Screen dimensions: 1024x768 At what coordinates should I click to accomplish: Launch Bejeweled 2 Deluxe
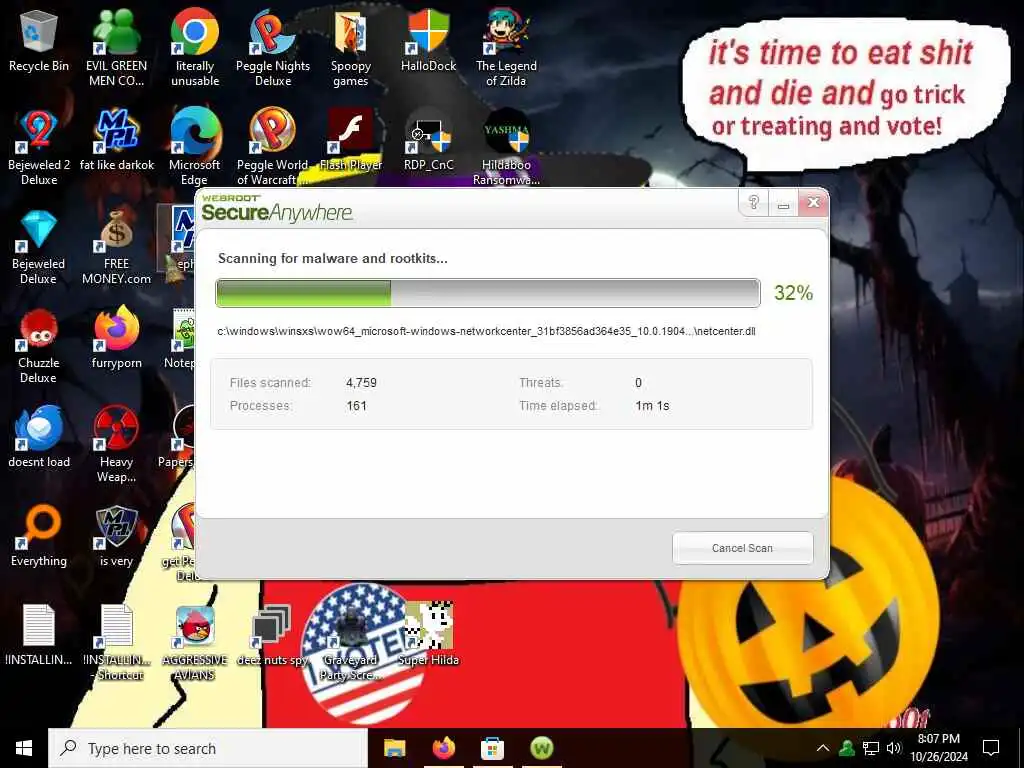point(39,147)
